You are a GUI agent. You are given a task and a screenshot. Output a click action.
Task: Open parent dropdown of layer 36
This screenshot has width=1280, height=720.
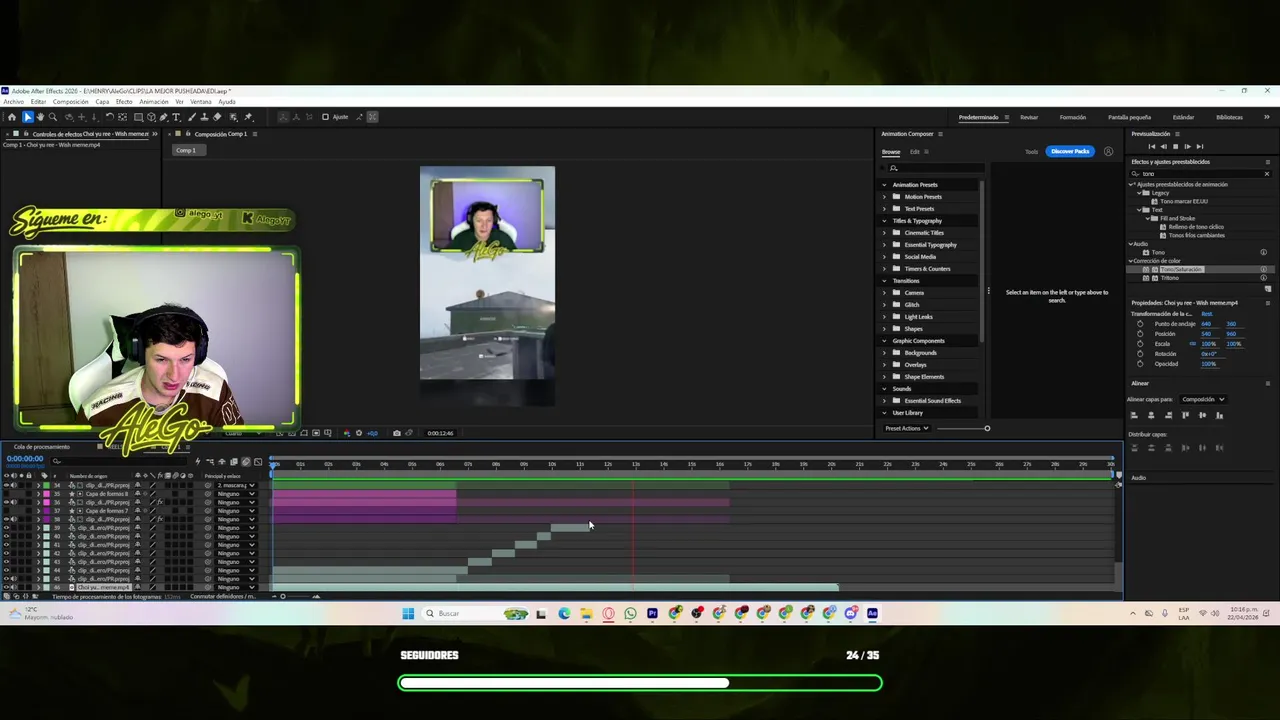(x=235, y=502)
